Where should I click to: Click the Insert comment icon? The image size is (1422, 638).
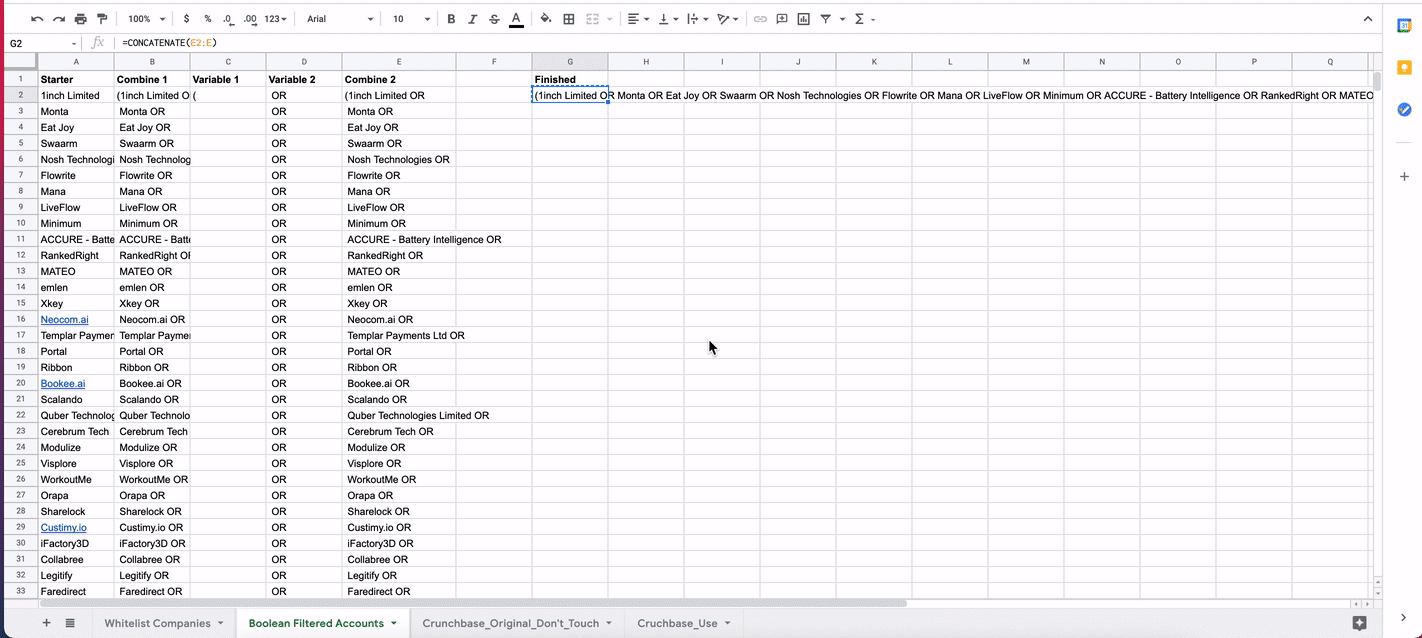(x=781, y=19)
